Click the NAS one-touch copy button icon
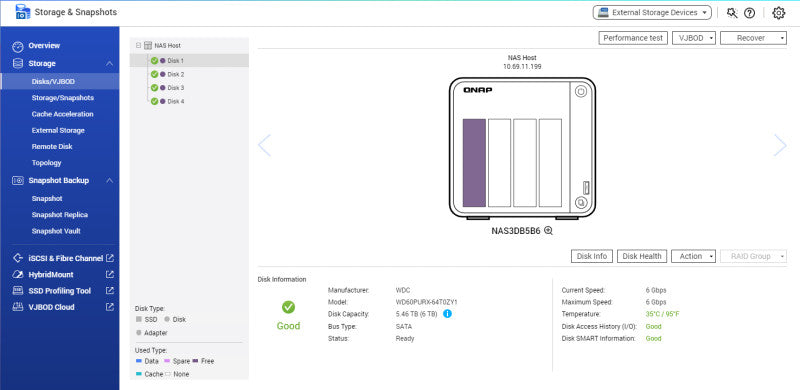Image resolution: width=800 pixels, height=390 pixels. (x=581, y=203)
